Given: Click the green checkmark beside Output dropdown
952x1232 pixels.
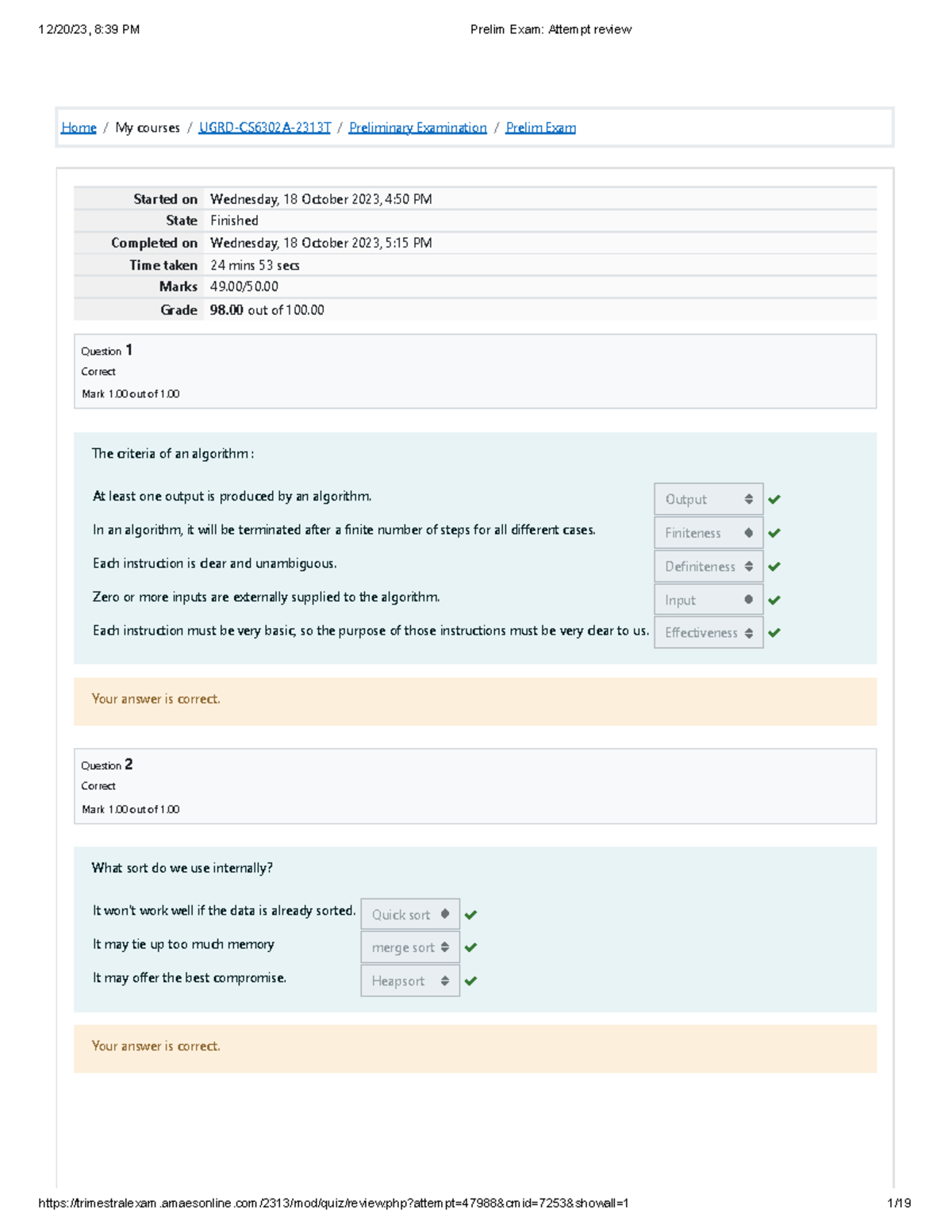Looking at the screenshot, I should click(x=774, y=499).
